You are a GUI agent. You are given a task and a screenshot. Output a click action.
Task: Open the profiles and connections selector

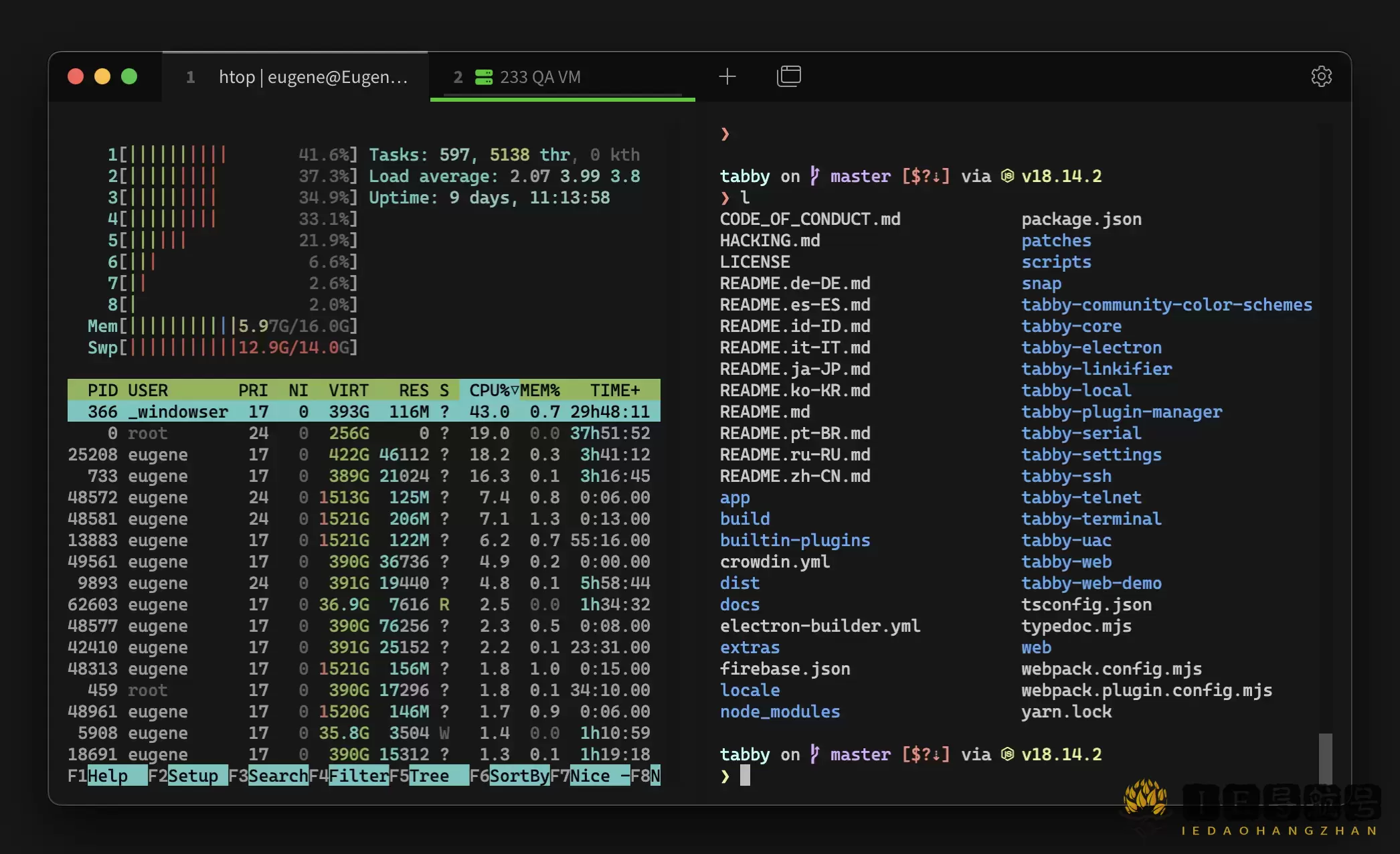789,76
